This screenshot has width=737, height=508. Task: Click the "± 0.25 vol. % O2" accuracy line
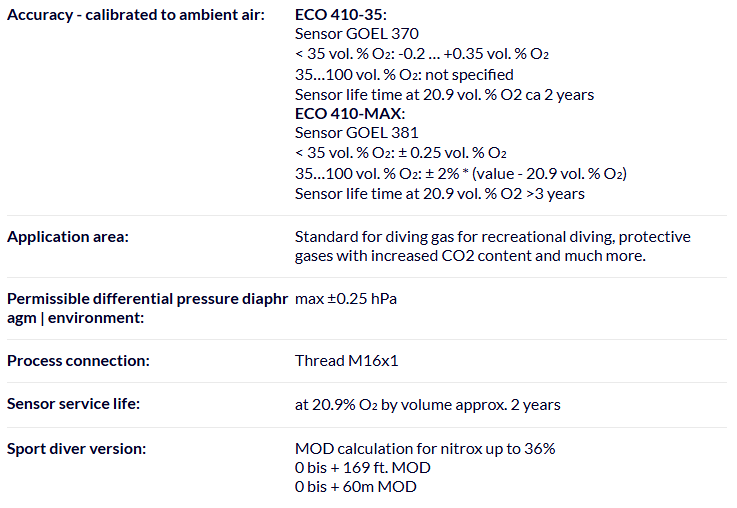[401, 153]
